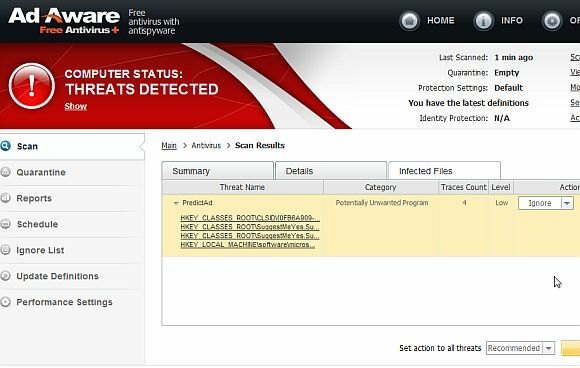Click the Home house icon

409,21
